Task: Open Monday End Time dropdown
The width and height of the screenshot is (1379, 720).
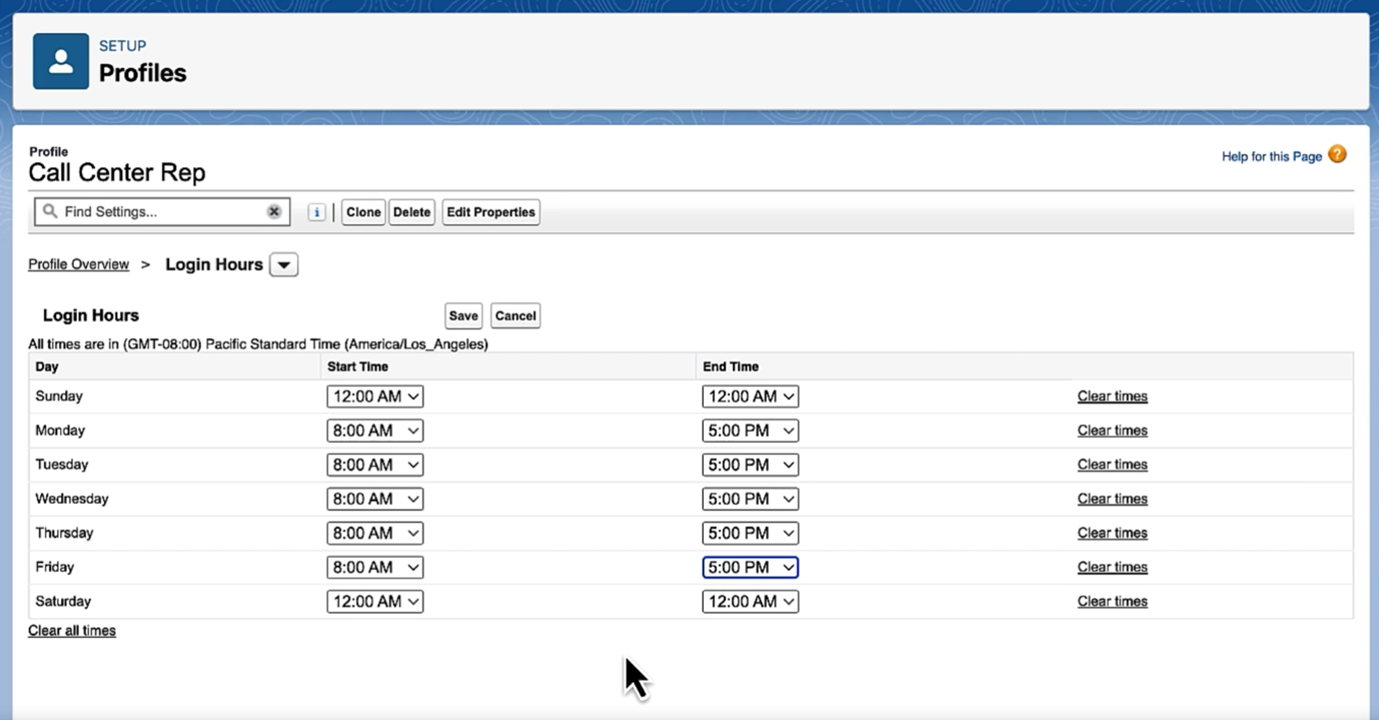Action: click(x=750, y=431)
